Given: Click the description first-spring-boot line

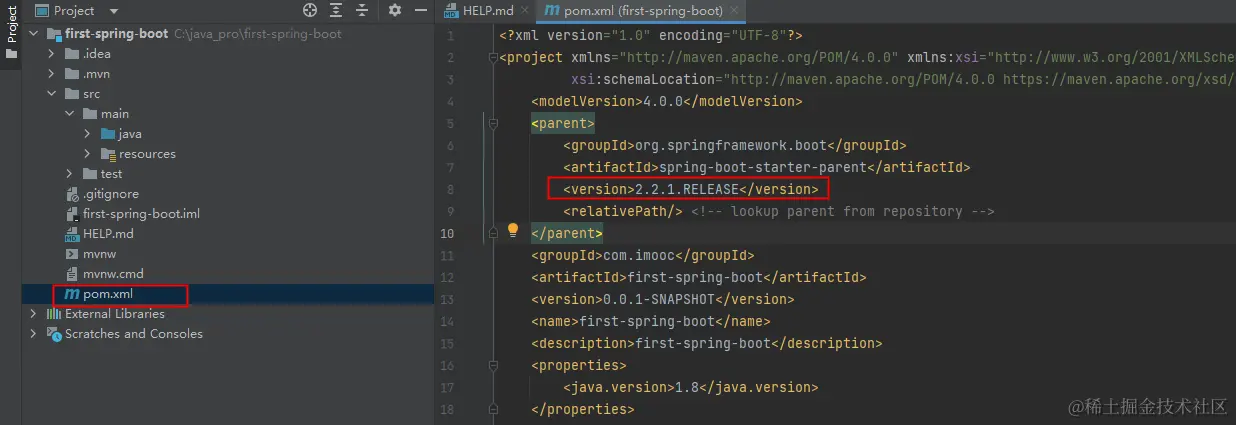Looking at the screenshot, I should pyautogui.click(x=707, y=343).
